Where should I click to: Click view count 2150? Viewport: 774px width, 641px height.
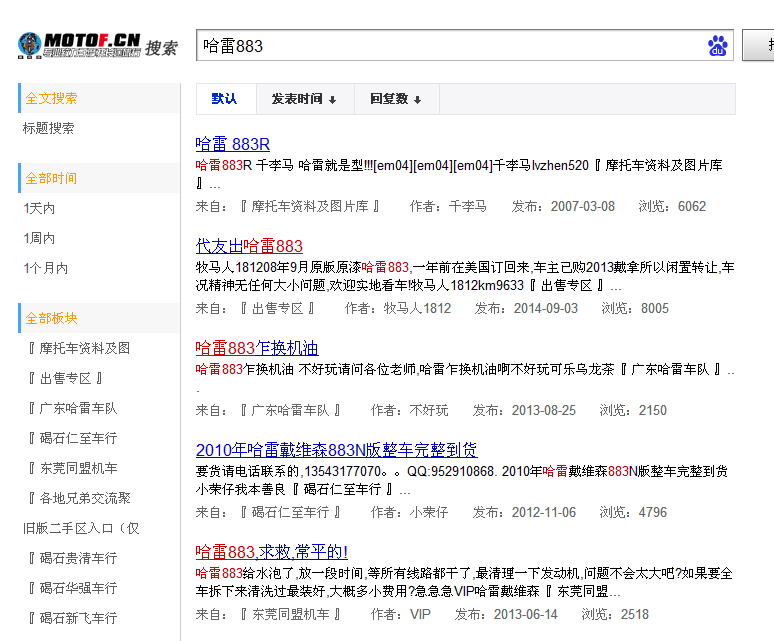(x=653, y=411)
